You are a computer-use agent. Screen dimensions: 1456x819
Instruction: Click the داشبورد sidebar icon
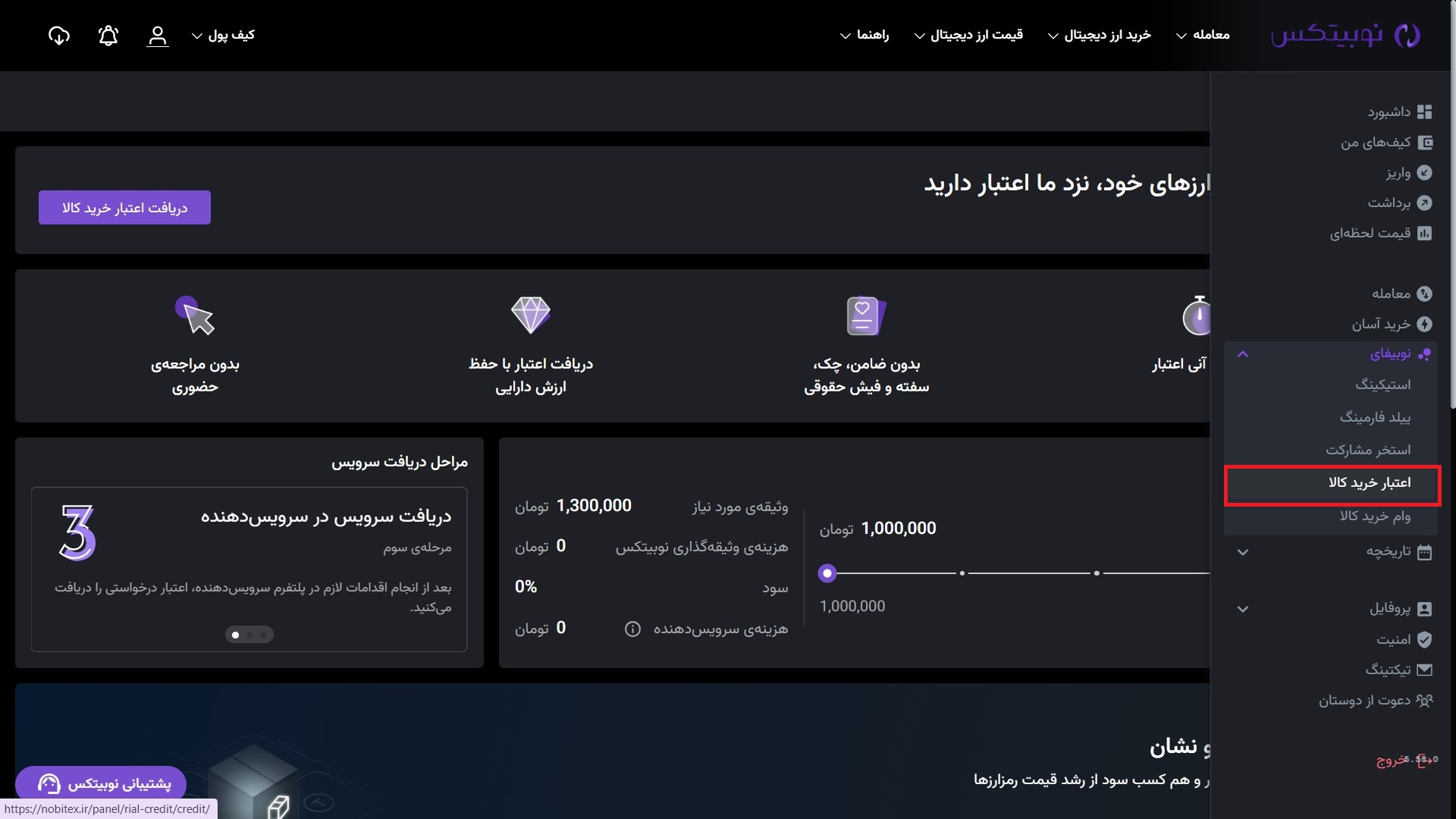pos(1424,112)
